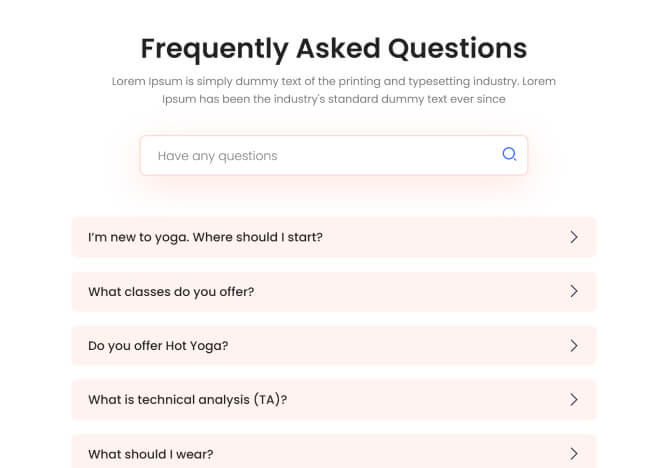Open the accordion row about what to wear
The height and width of the screenshot is (468, 668).
400,453
